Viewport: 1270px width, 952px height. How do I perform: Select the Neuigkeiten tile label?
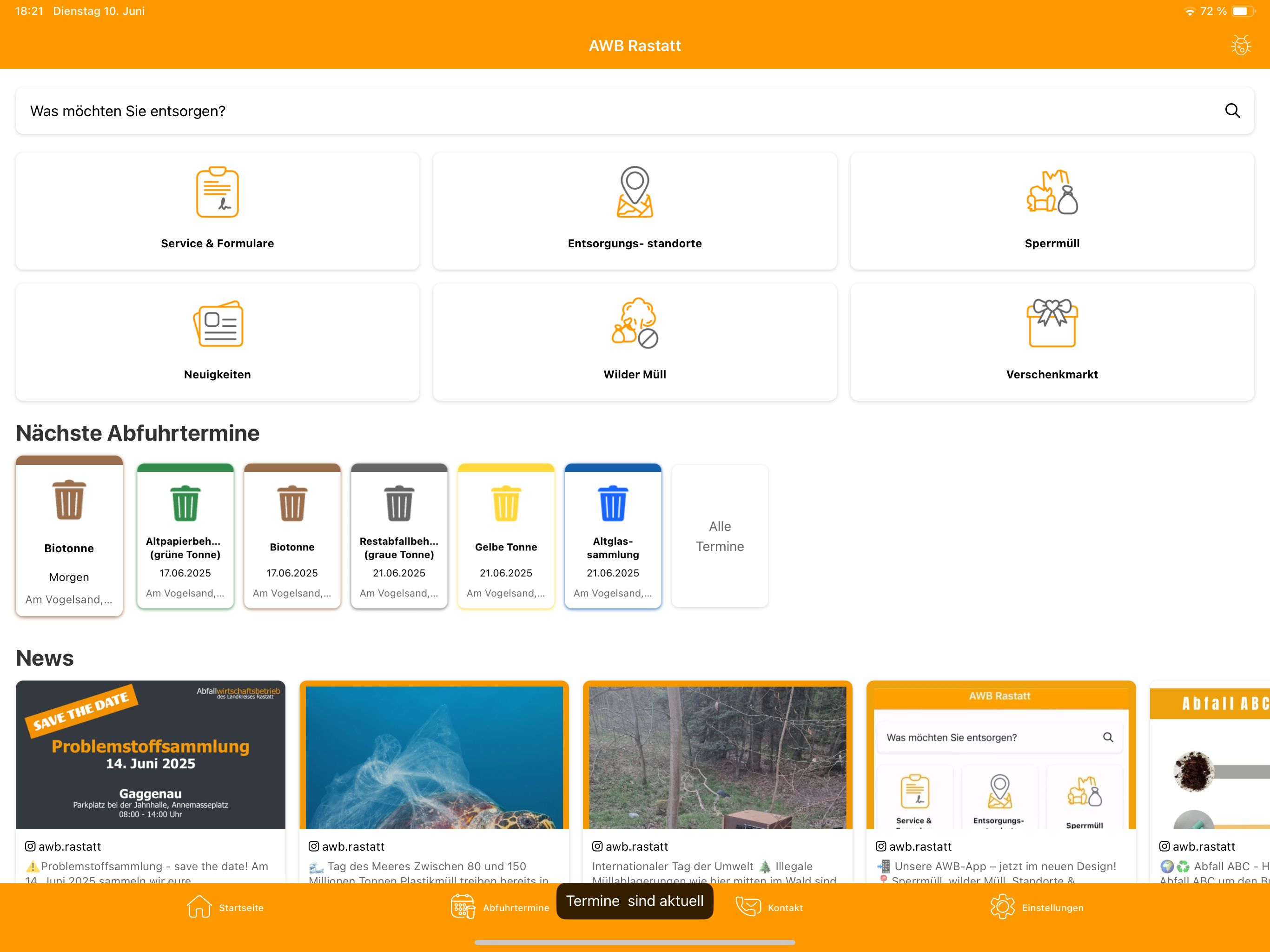point(217,374)
